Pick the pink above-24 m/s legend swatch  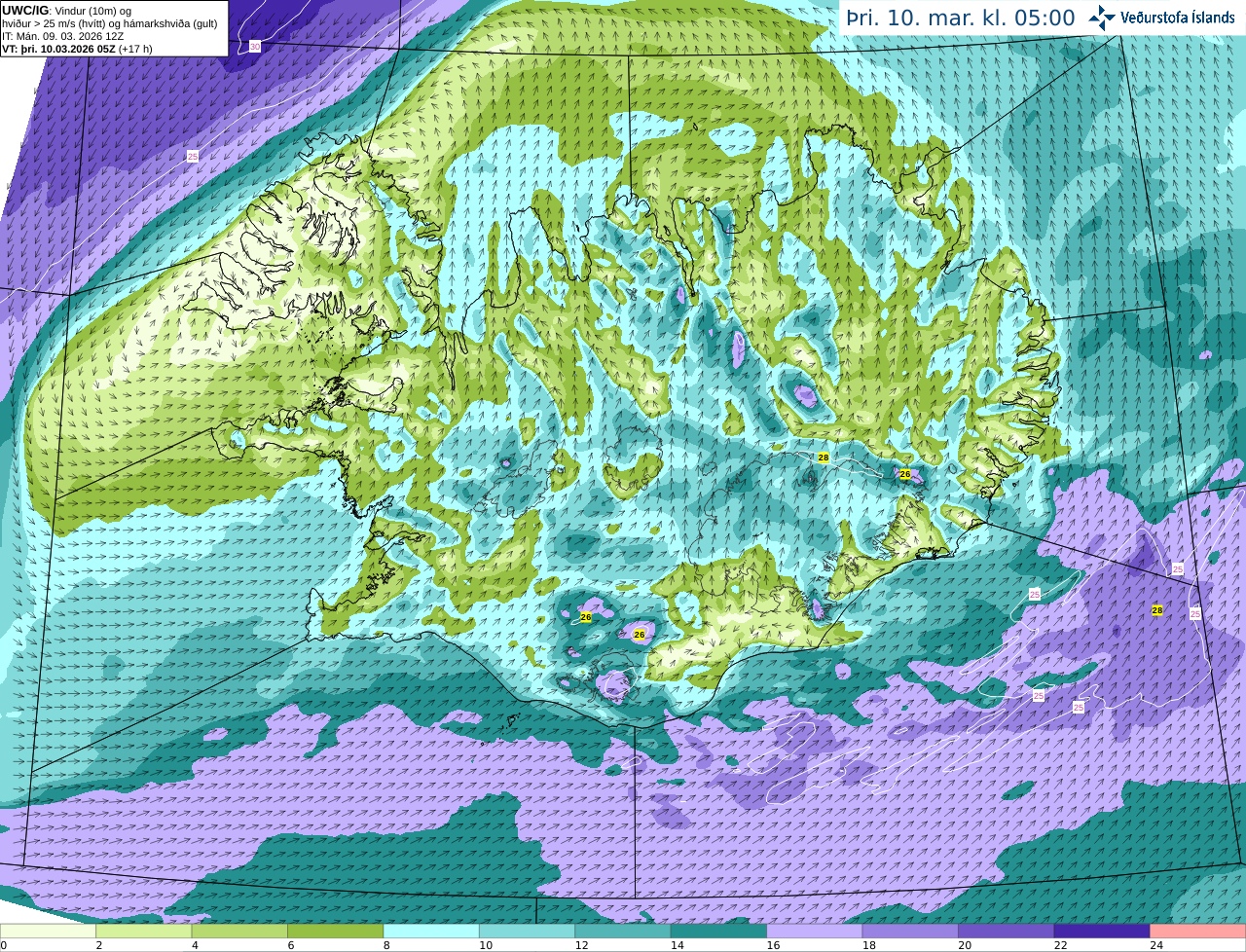[x=1198, y=931]
